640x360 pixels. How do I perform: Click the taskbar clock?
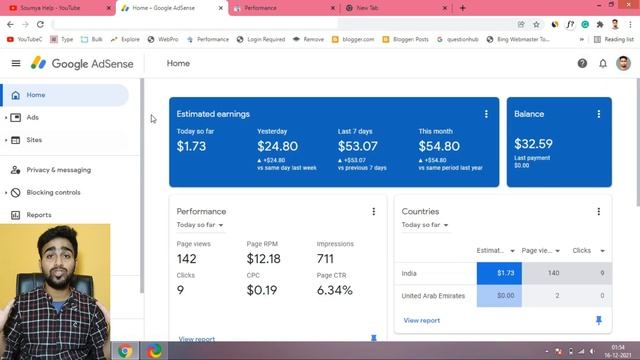click(x=618, y=351)
